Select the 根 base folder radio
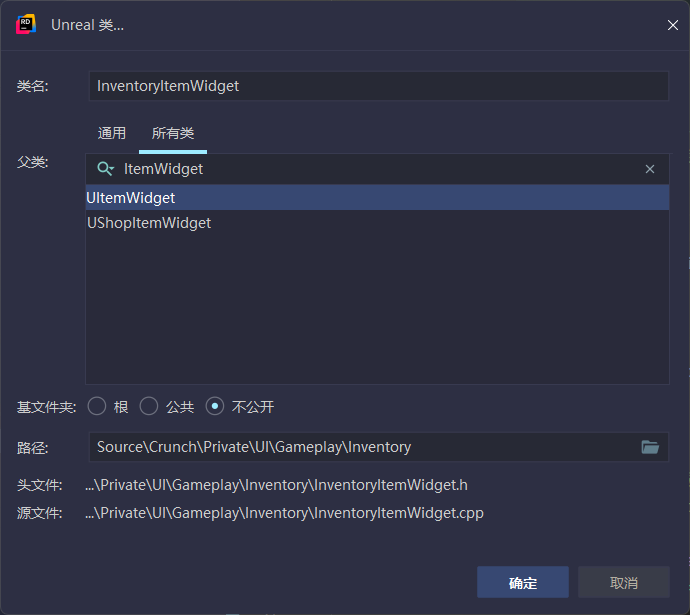The image size is (690, 615). point(97,406)
